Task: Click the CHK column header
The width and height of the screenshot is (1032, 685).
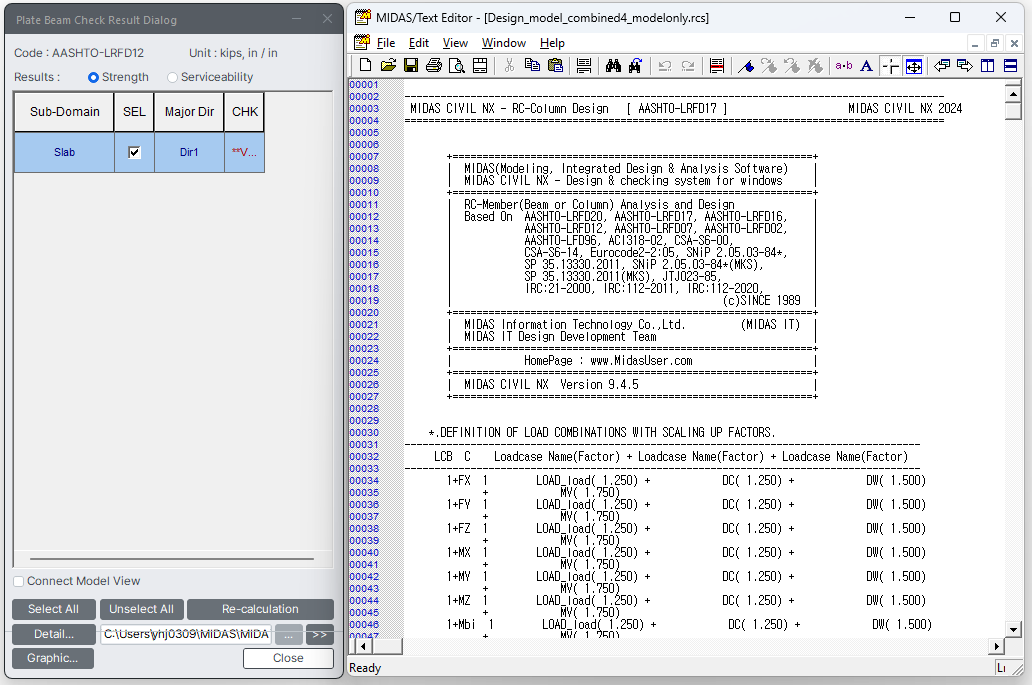Action: pos(244,112)
